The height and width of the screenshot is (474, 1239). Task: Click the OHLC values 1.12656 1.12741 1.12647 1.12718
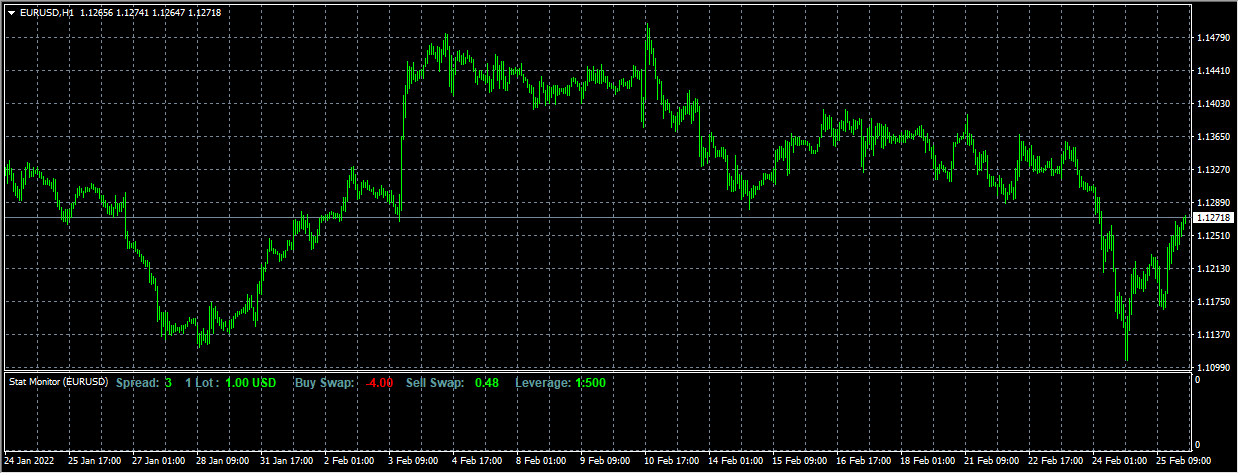pos(151,12)
